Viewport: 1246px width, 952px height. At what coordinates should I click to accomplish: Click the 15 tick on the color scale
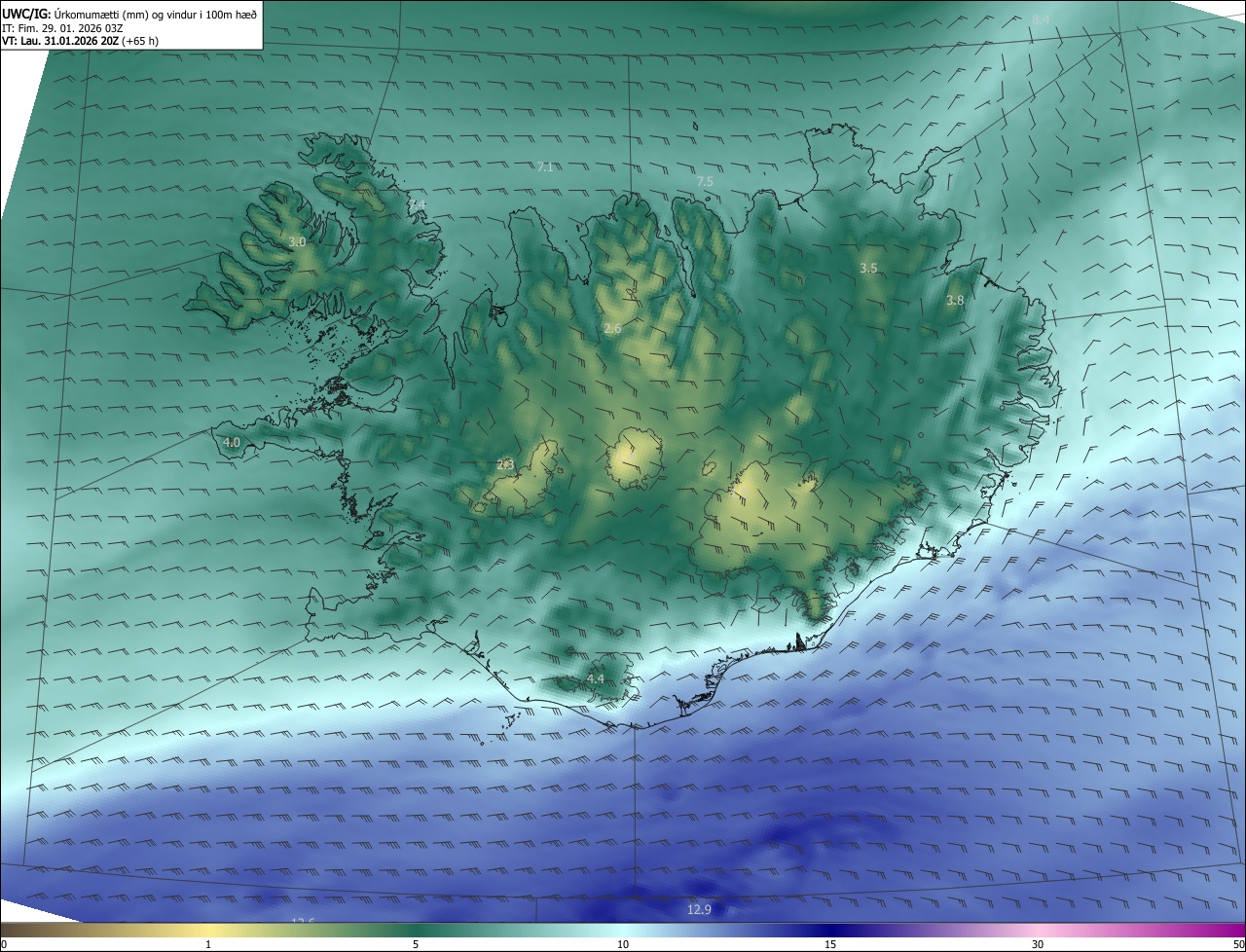tap(830, 944)
